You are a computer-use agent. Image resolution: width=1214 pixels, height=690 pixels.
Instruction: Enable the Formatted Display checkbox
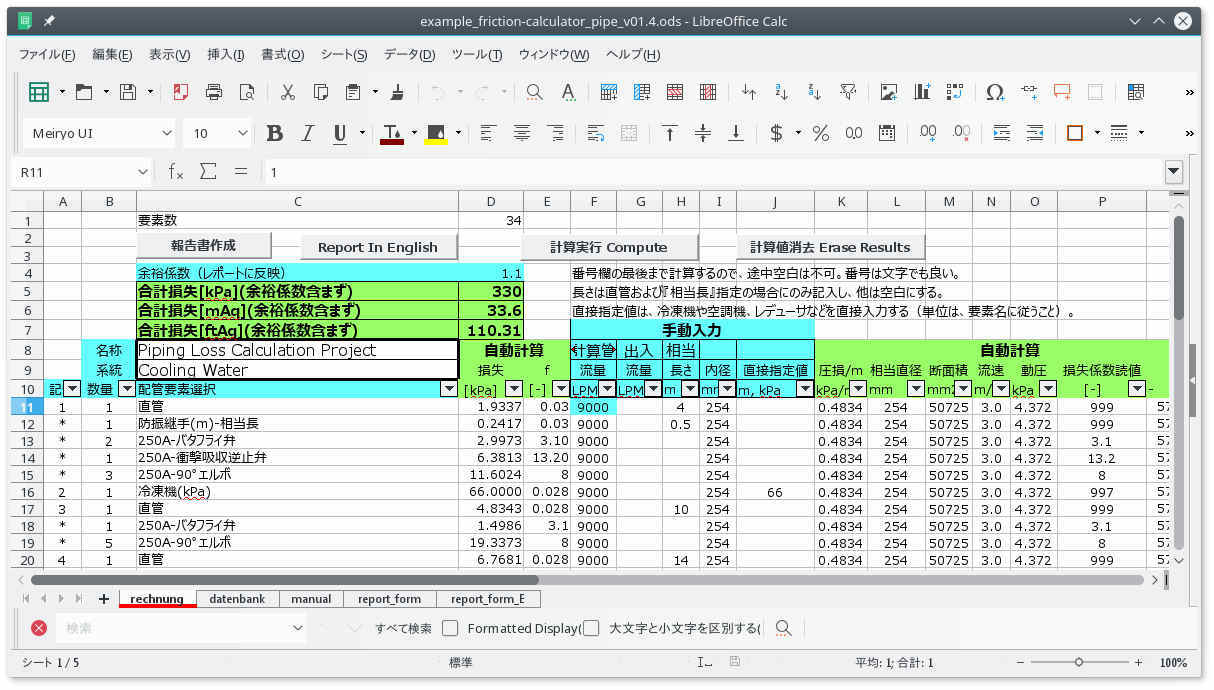click(x=450, y=628)
